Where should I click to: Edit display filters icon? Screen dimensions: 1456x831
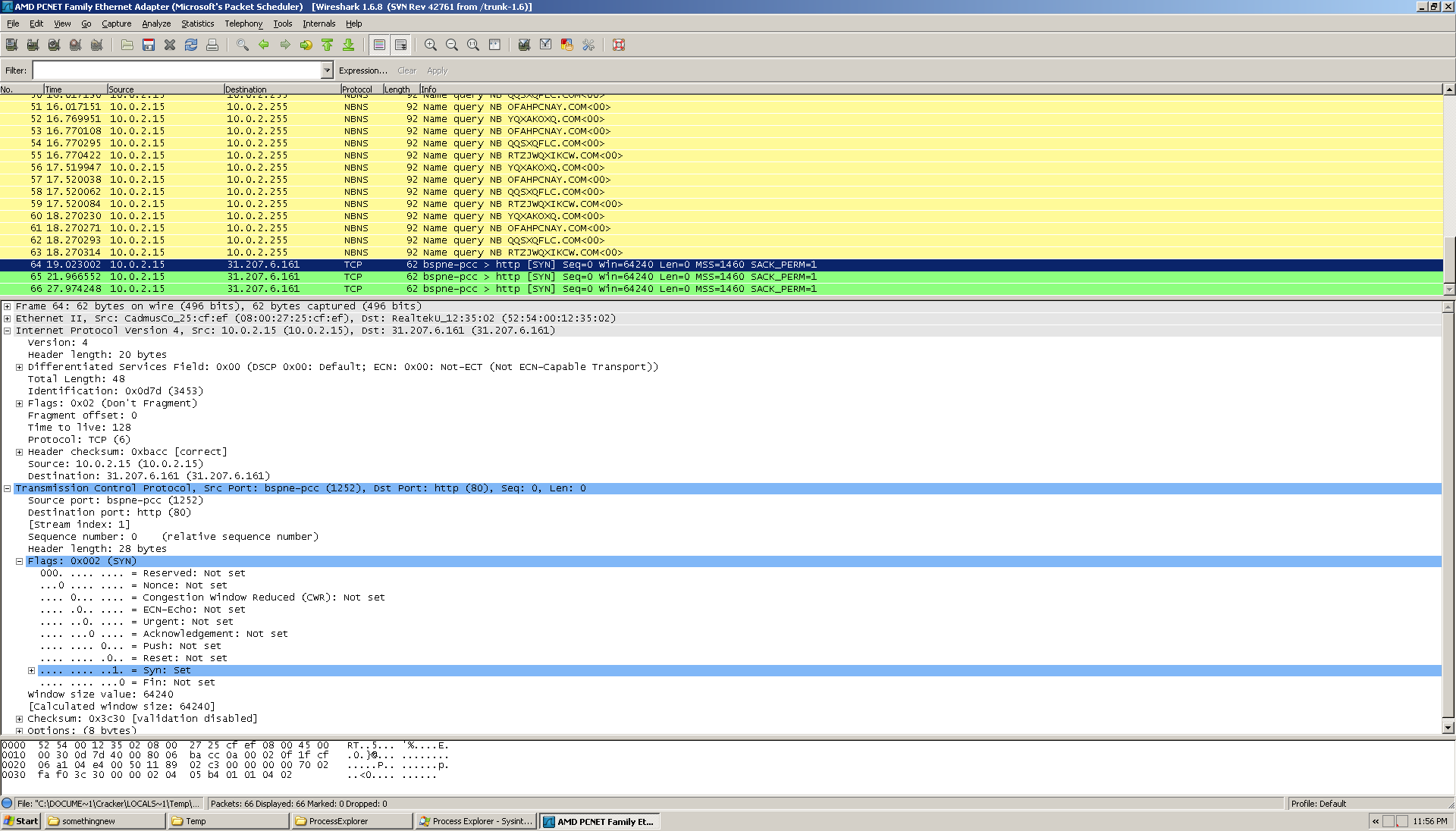pos(545,45)
